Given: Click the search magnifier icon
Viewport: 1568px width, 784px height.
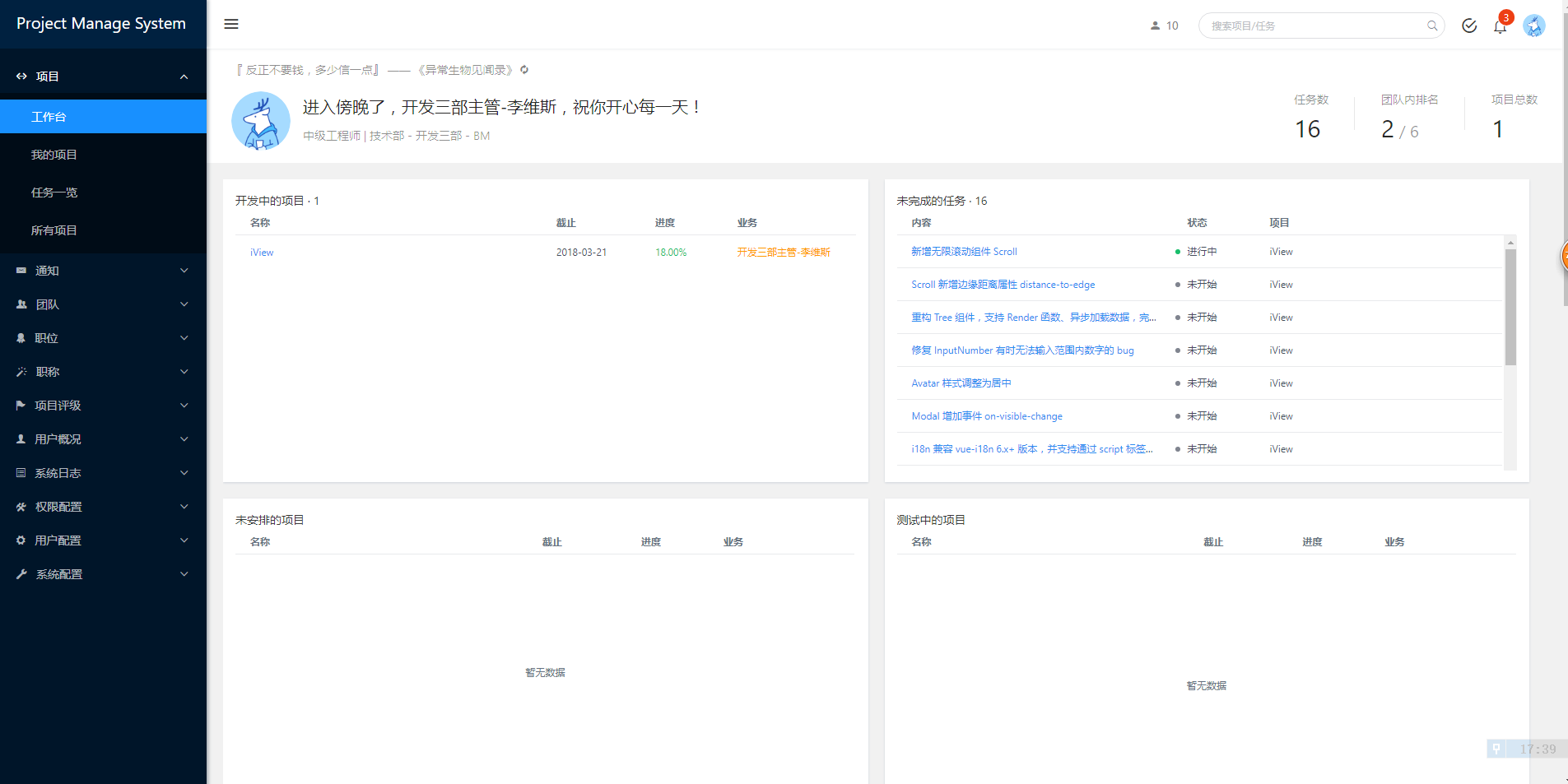Looking at the screenshot, I should click(1432, 26).
